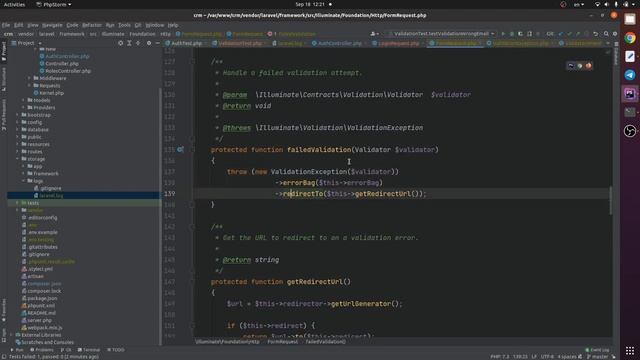Hide the Project panel with minus icon
Viewport: 640px width, 360px height.
click(158, 43)
